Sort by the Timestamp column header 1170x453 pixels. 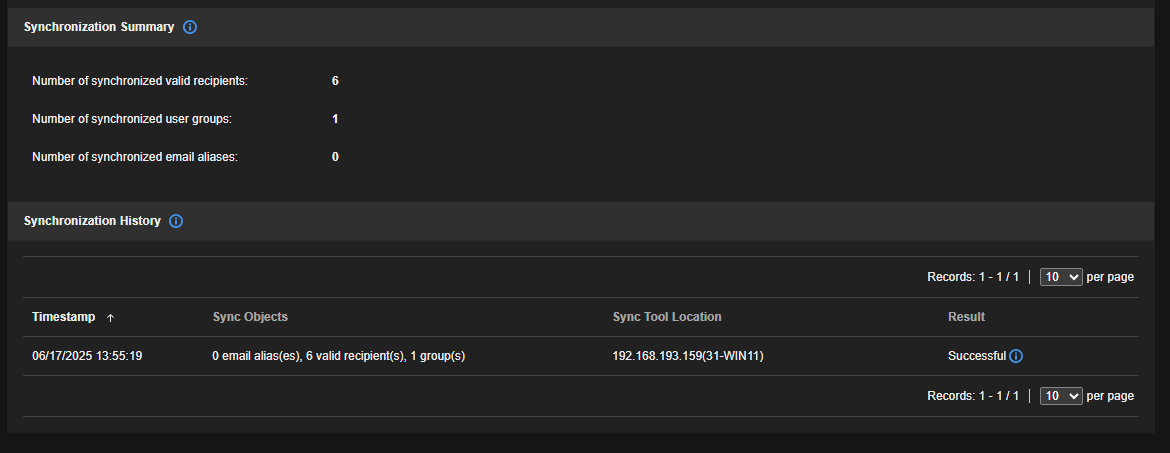[x=64, y=317]
